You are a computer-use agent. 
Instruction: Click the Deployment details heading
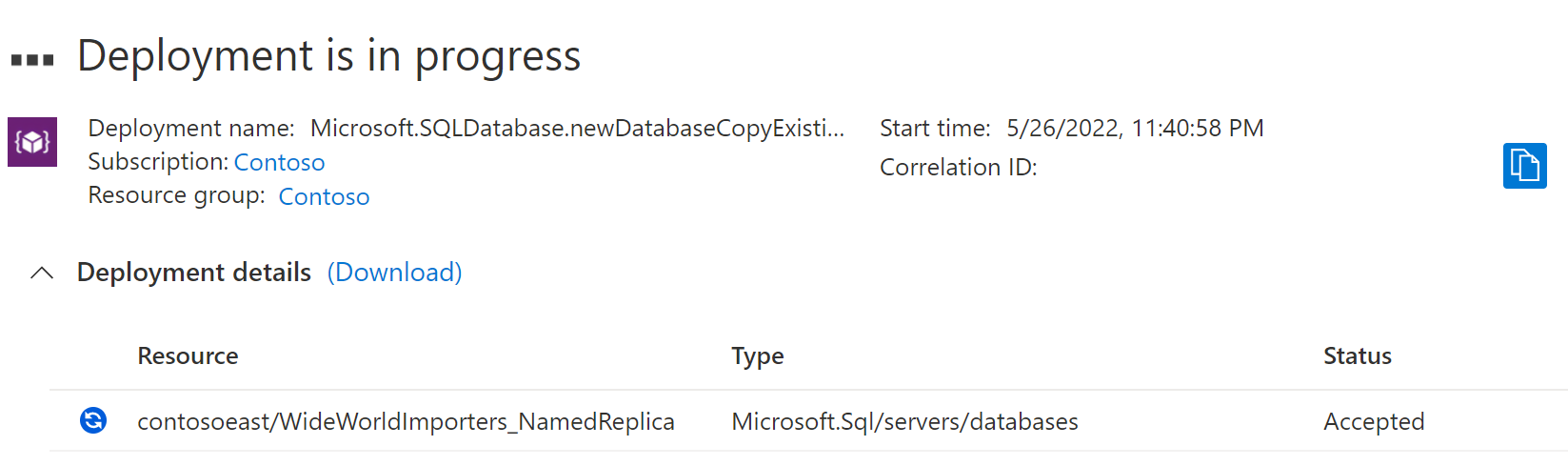[194, 273]
